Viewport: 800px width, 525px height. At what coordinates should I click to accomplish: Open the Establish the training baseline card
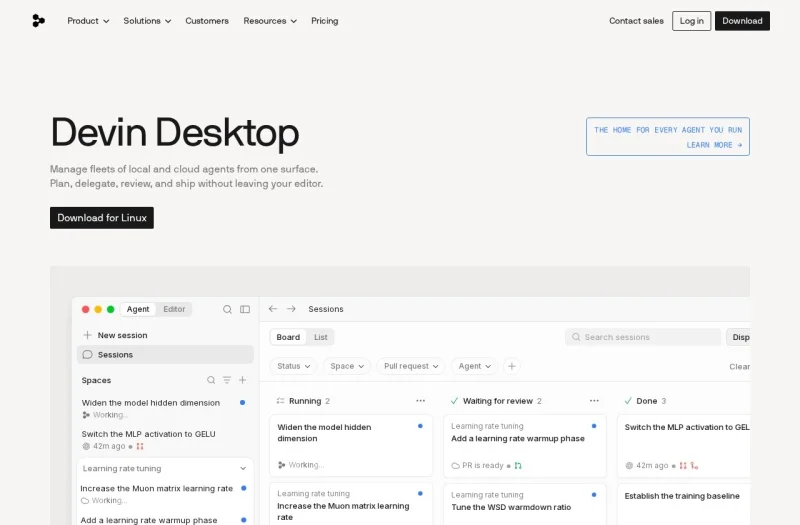[684, 504]
